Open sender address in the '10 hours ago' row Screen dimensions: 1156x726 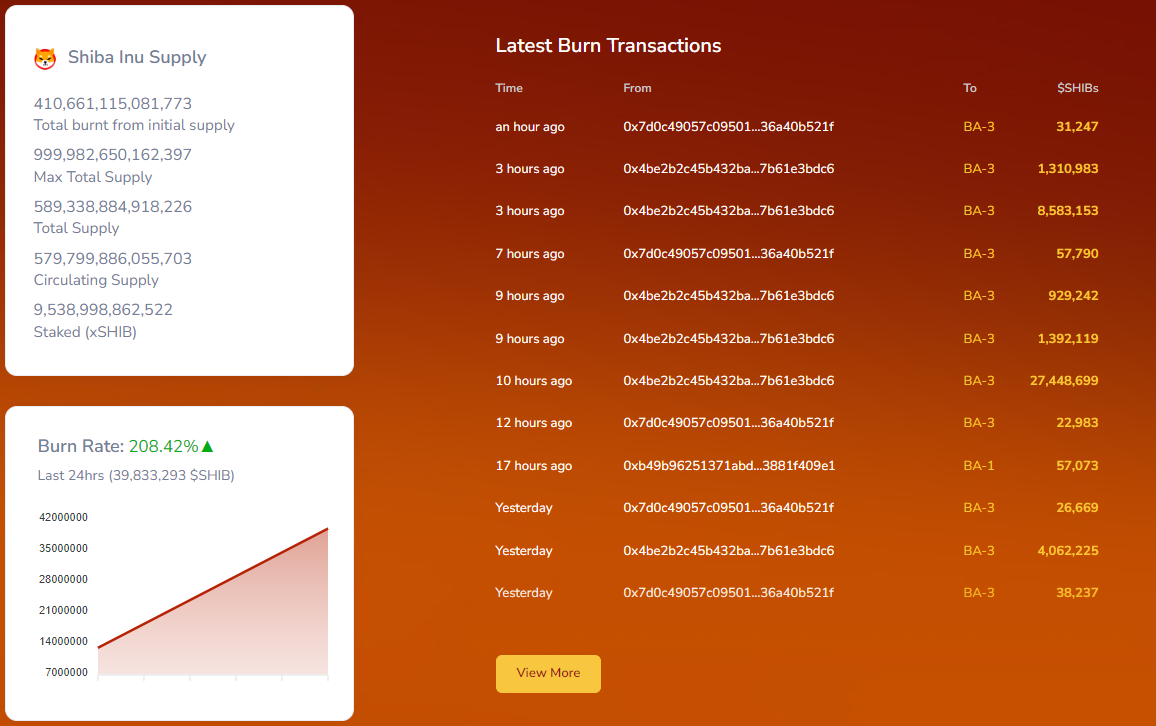(728, 381)
